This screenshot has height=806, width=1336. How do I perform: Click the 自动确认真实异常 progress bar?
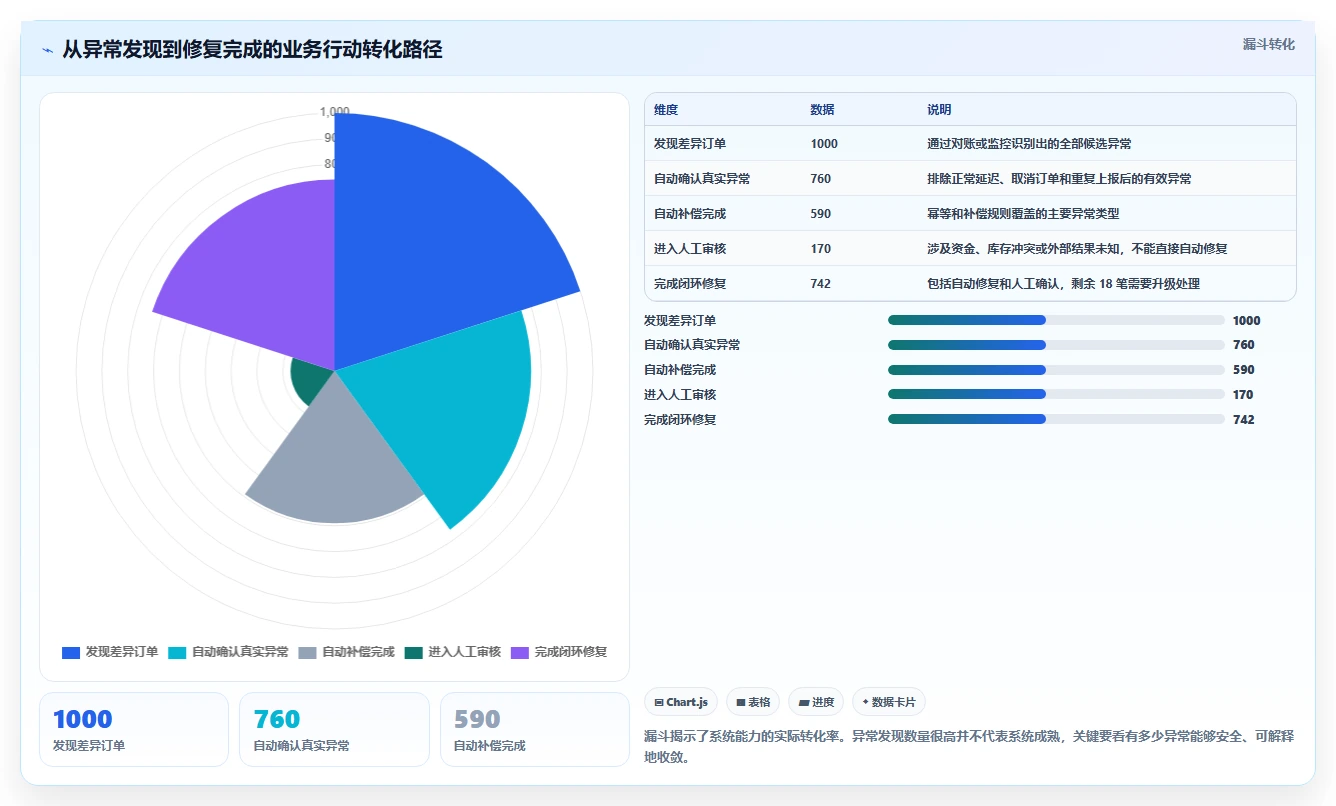pos(1056,345)
